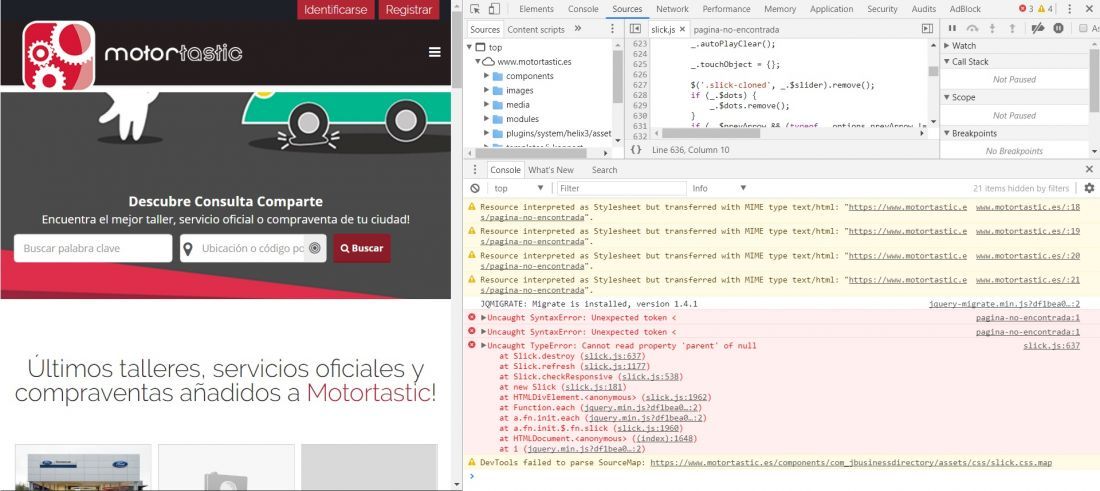Open the Performance panel
The height and width of the screenshot is (491, 1100).
coord(726,9)
